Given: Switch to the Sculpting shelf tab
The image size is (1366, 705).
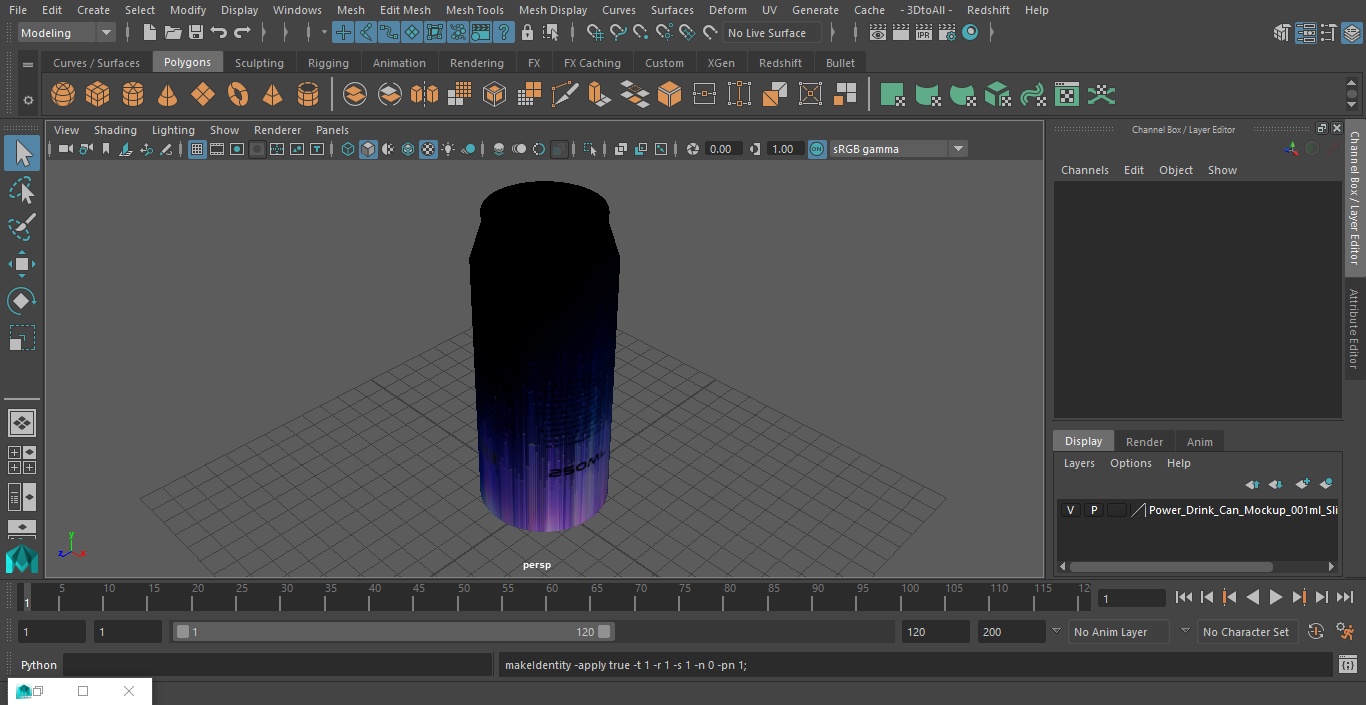Looking at the screenshot, I should [x=259, y=63].
